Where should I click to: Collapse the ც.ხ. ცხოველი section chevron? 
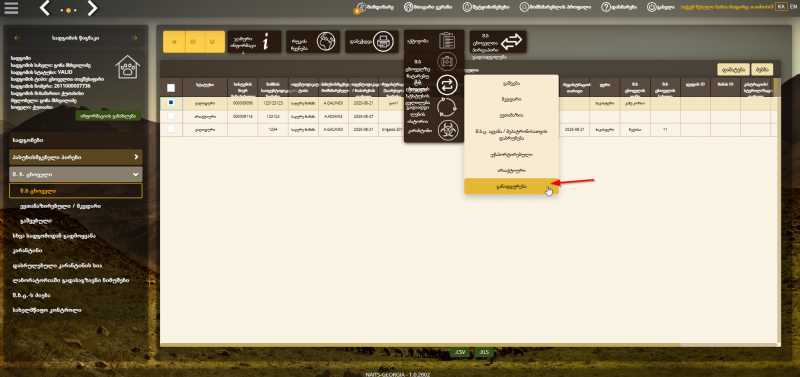coord(136,174)
